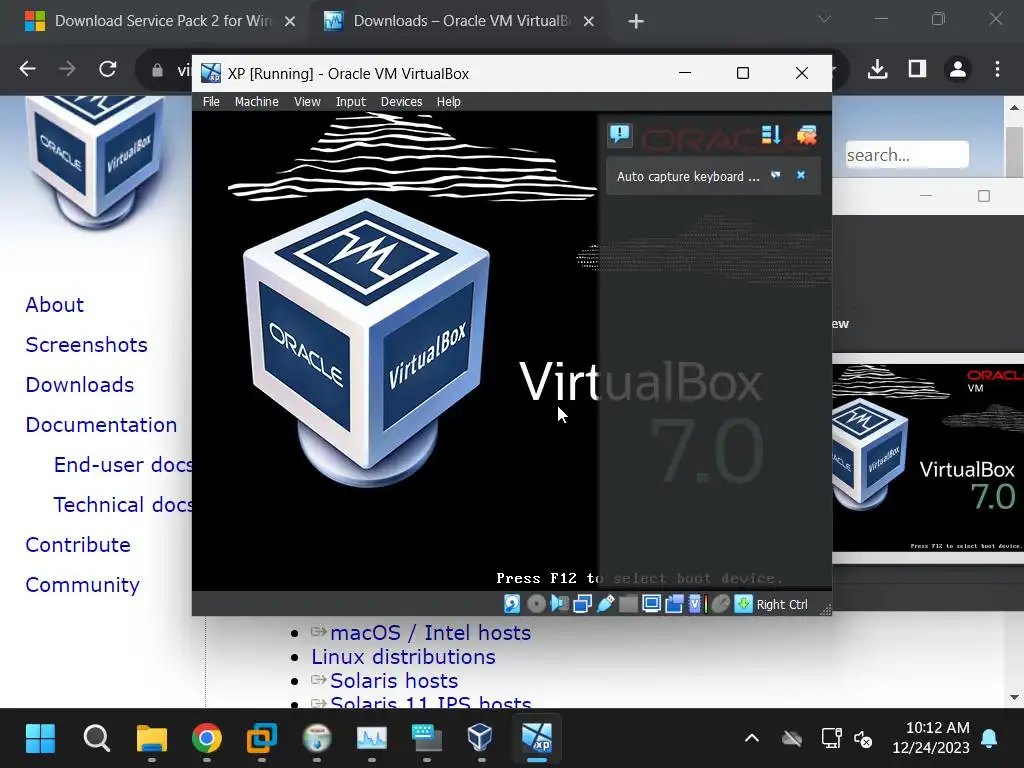Click the optical disk status icon
The width and height of the screenshot is (1024, 768).
click(x=536, y=604)
